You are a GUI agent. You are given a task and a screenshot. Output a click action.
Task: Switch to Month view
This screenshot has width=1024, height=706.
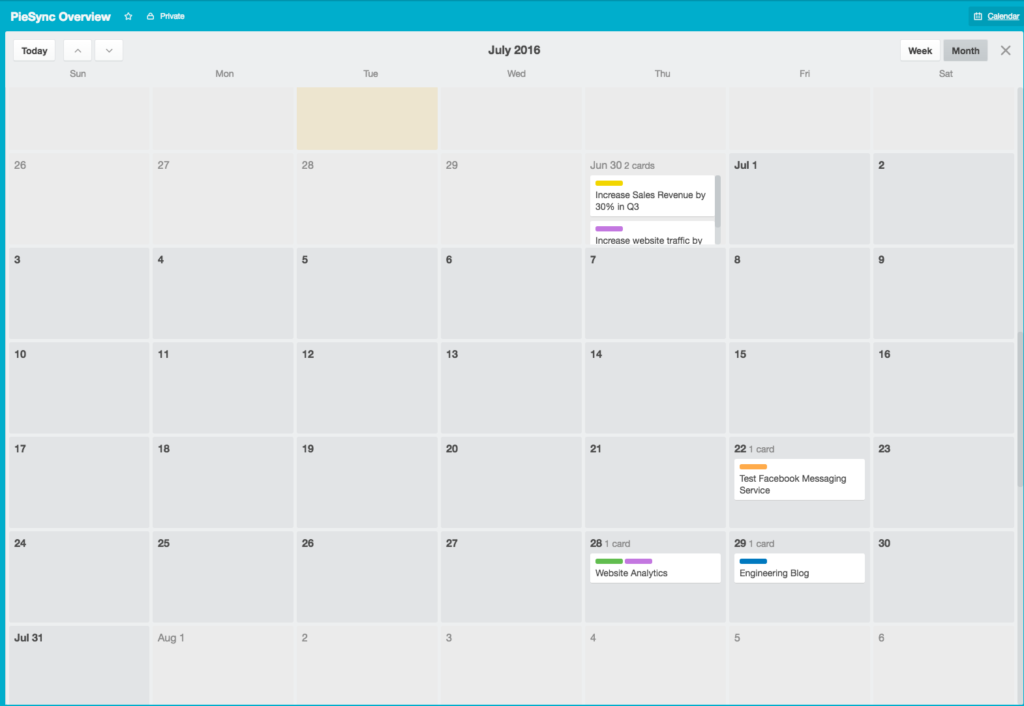click(x=965, y=50)
